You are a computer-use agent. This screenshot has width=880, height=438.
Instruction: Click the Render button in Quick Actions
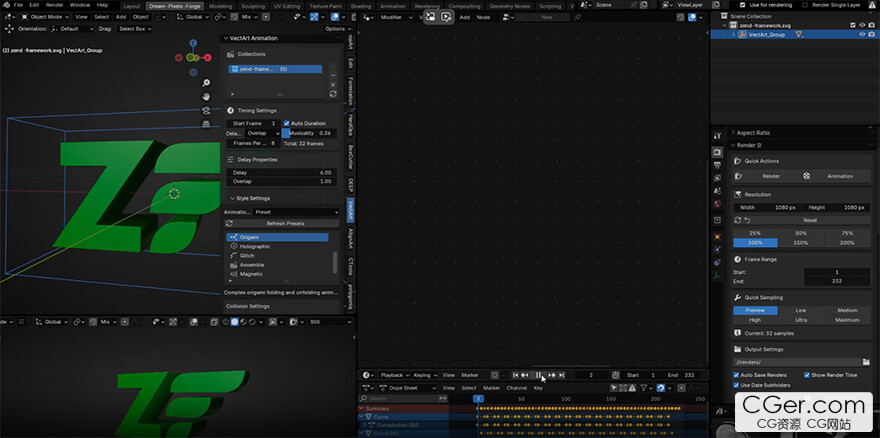767,176
